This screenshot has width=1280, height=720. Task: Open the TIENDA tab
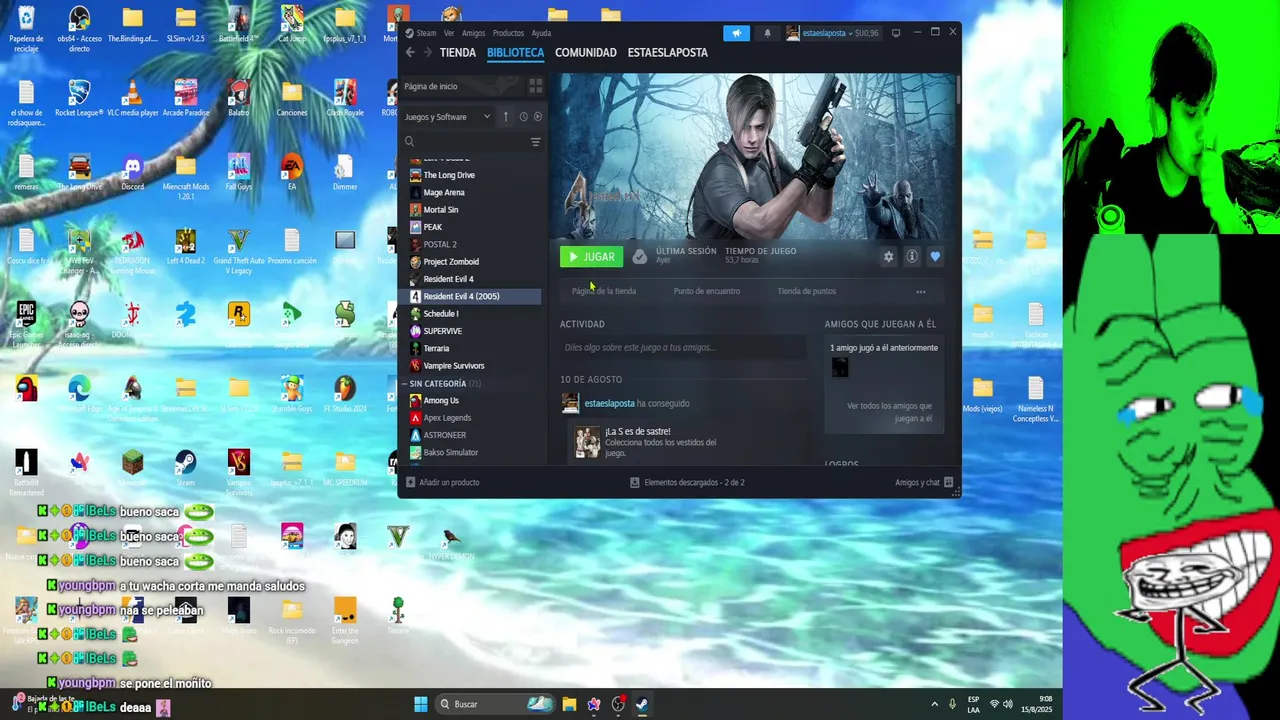coord(458,53)
